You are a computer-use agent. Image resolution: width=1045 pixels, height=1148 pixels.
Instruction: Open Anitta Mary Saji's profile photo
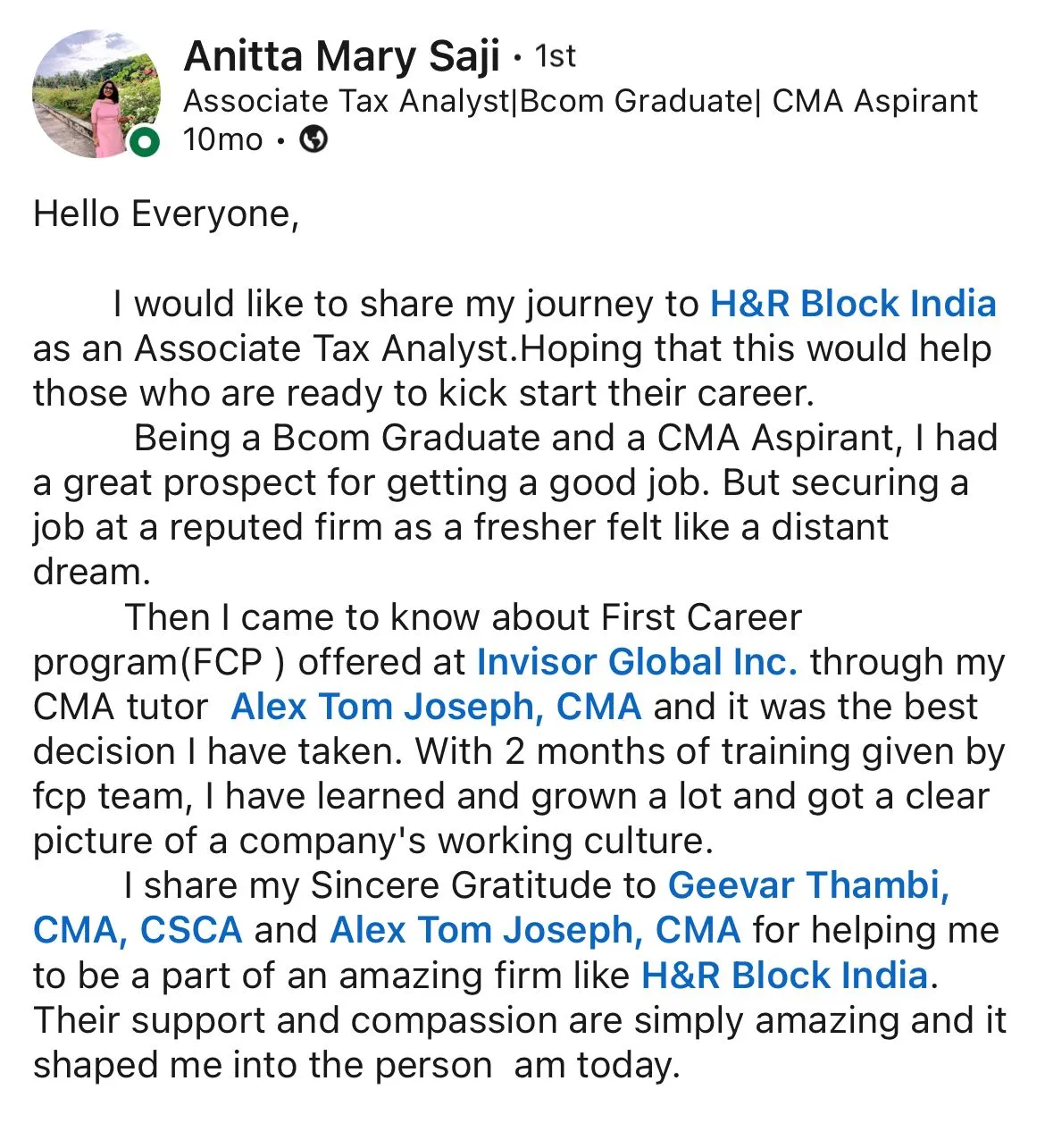pos(96,94)
